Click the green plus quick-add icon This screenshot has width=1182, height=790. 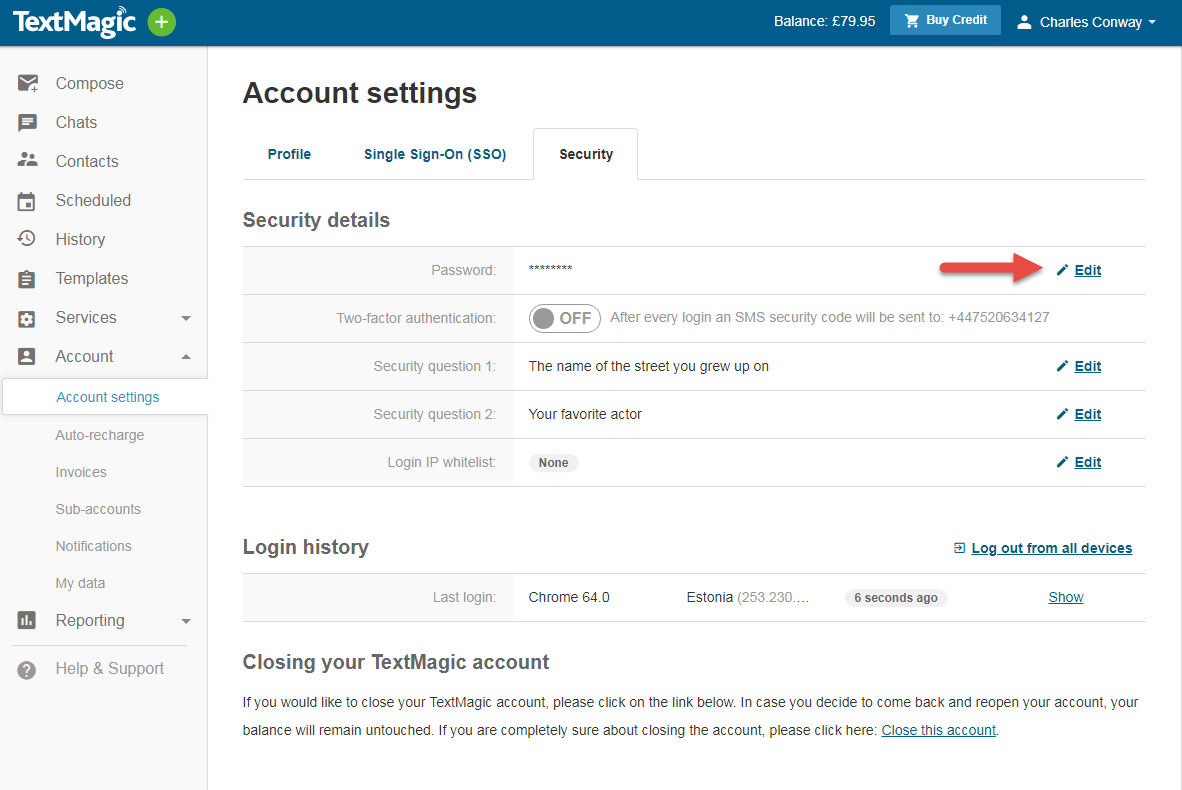(x=162, y=22)
